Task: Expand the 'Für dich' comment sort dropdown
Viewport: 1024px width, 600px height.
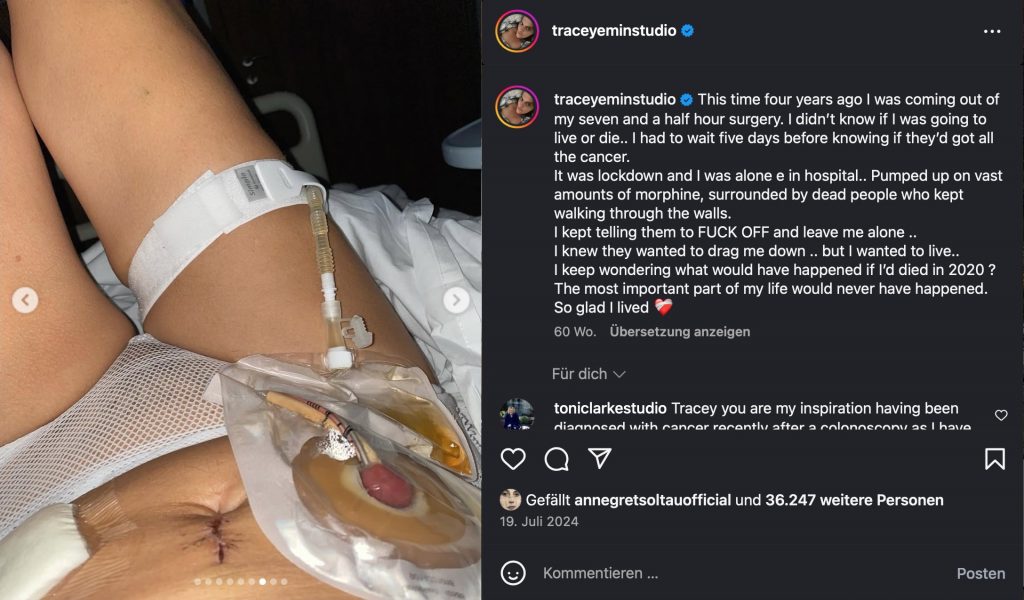Action: [589, 374]
